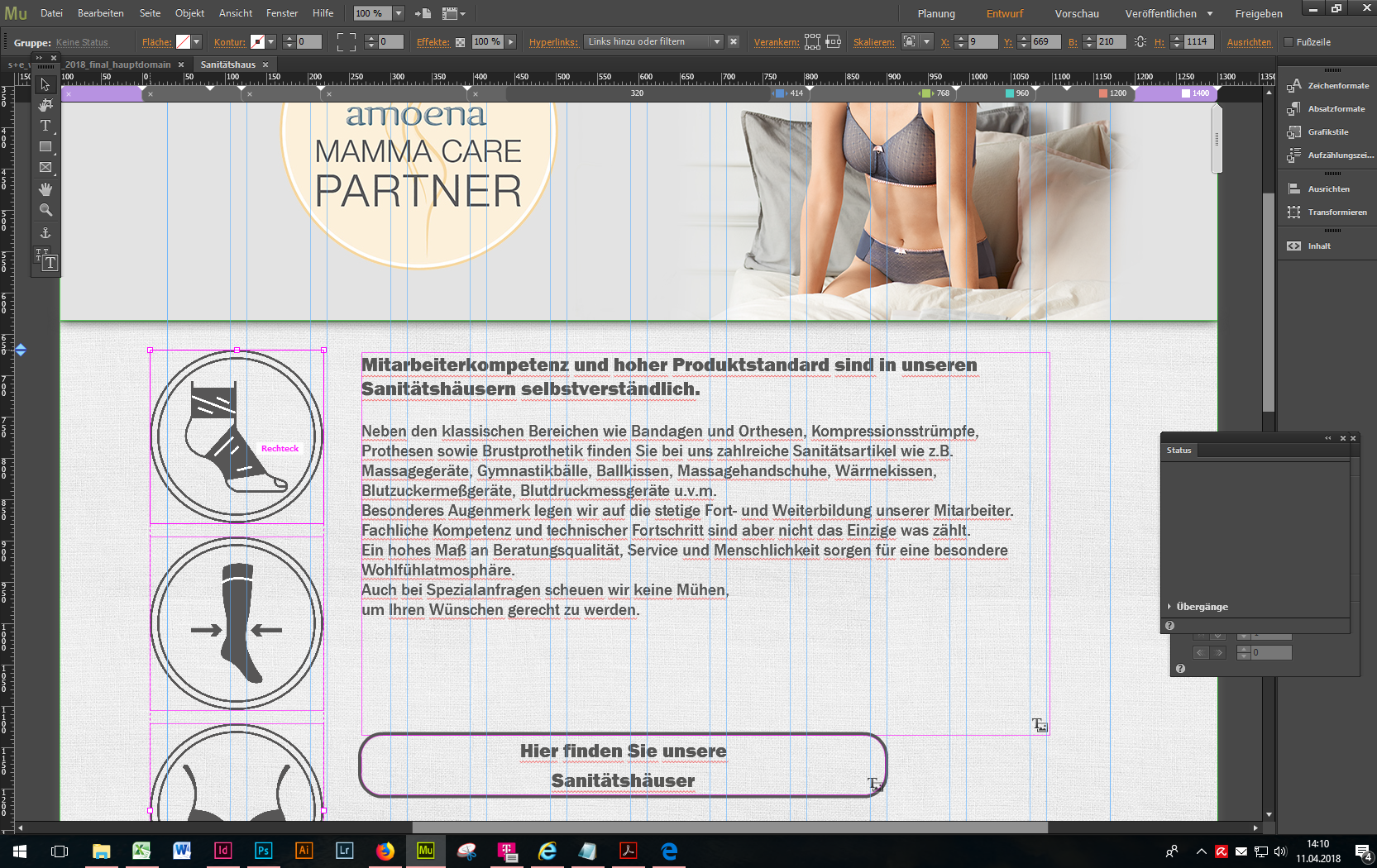Open the Transformieren panel
The image size is (1377, 868).
(x=1327, y=212)
